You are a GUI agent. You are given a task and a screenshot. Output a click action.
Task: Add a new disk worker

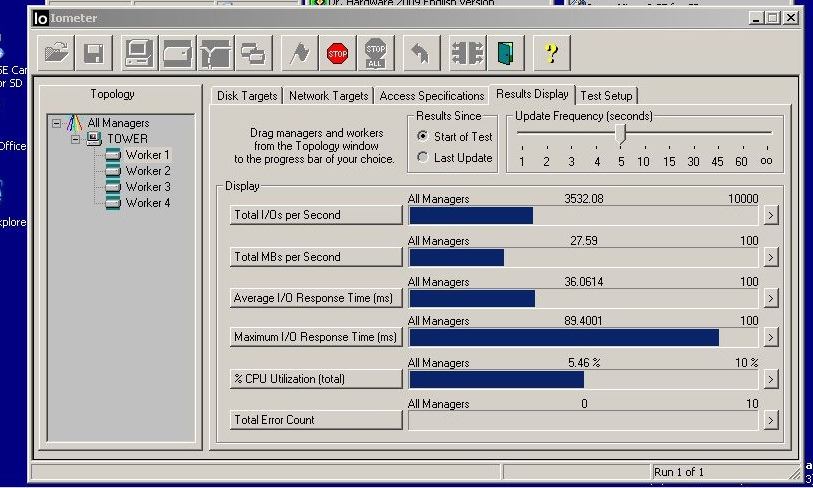pyautogui.click(x=178, y=53)
